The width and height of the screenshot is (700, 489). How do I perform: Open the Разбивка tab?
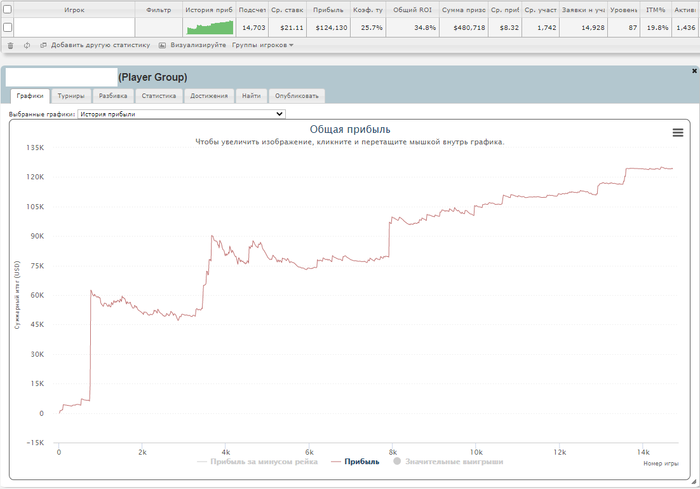(113, 96)
